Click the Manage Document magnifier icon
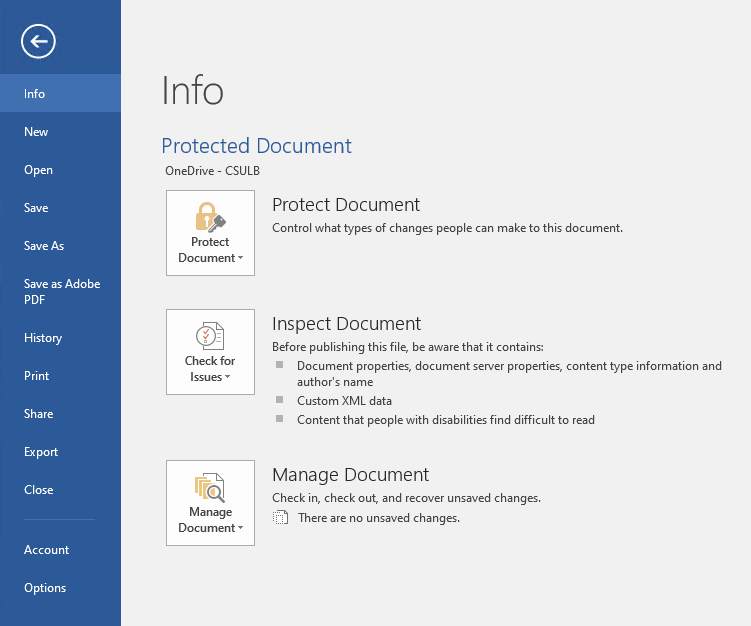The height and width of the screenshot is (626, 751). pos(210,487)
